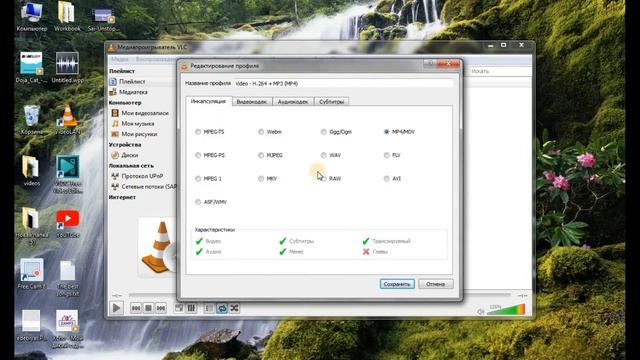Click the Untitled.wpp audio file icon
Image resolution: width=640 pixels, height=360 pixels.
tap(67, 68)
